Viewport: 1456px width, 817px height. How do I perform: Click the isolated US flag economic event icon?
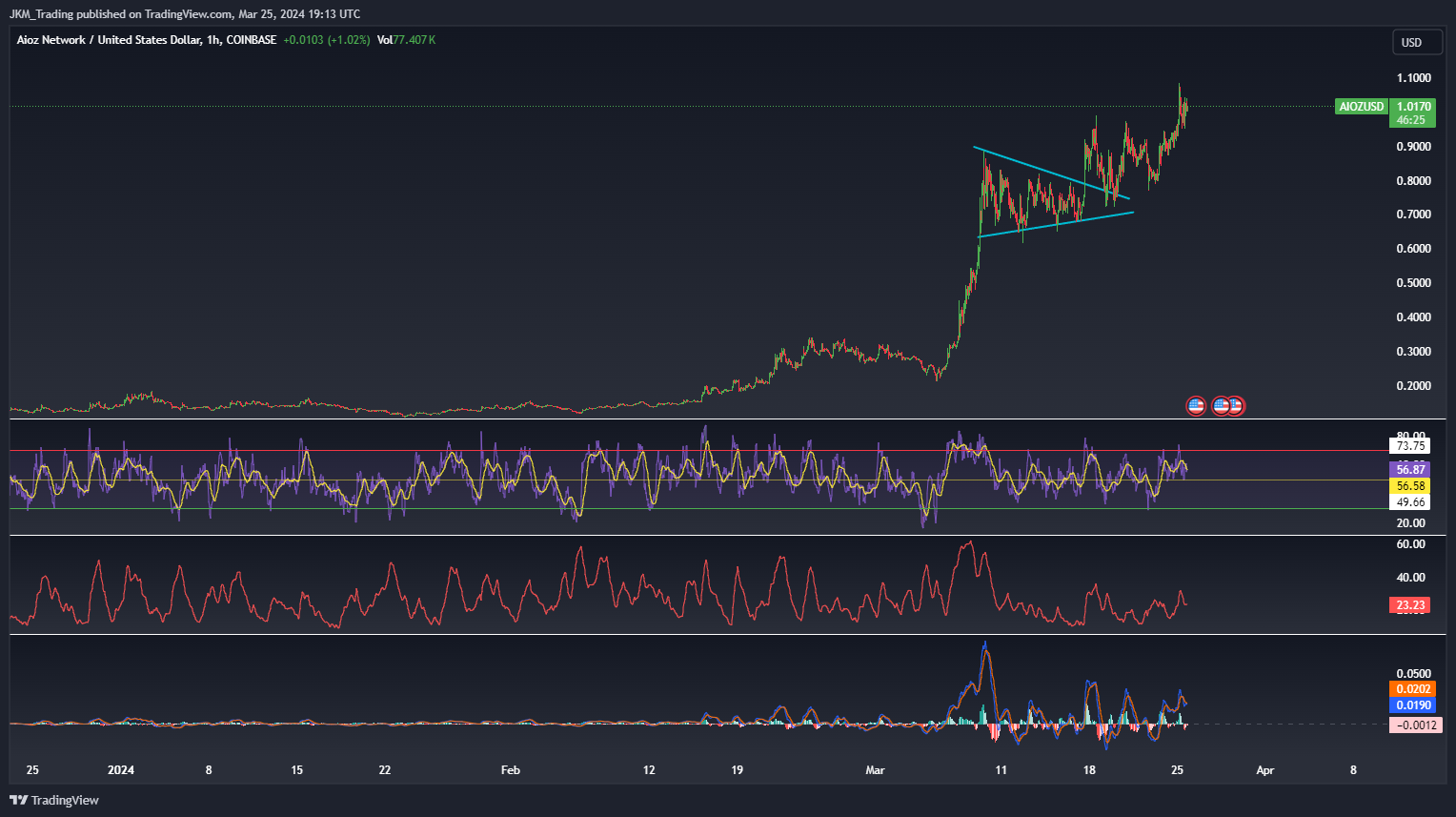coord(1196,406)
